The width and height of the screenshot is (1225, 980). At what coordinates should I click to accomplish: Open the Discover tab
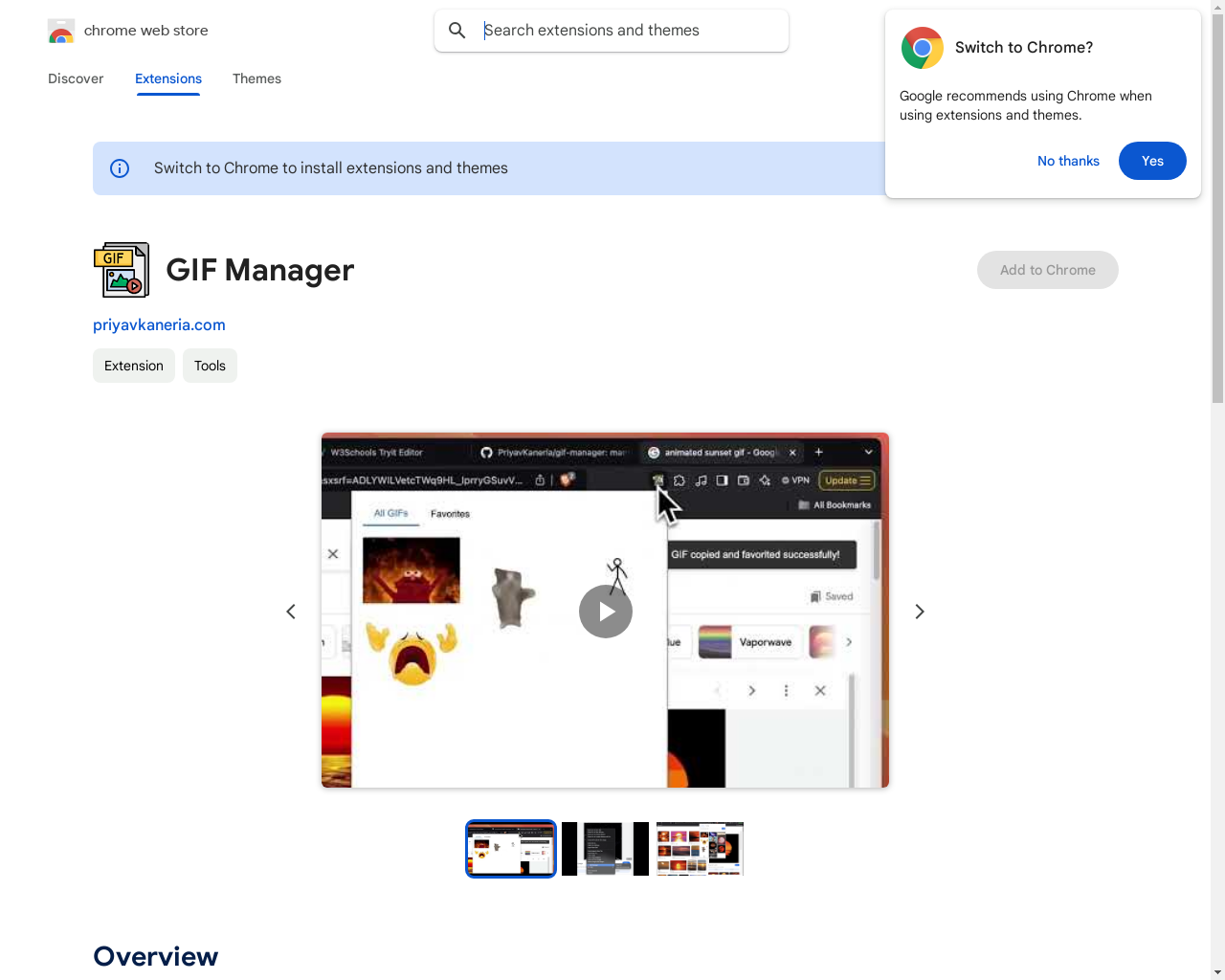76,78
